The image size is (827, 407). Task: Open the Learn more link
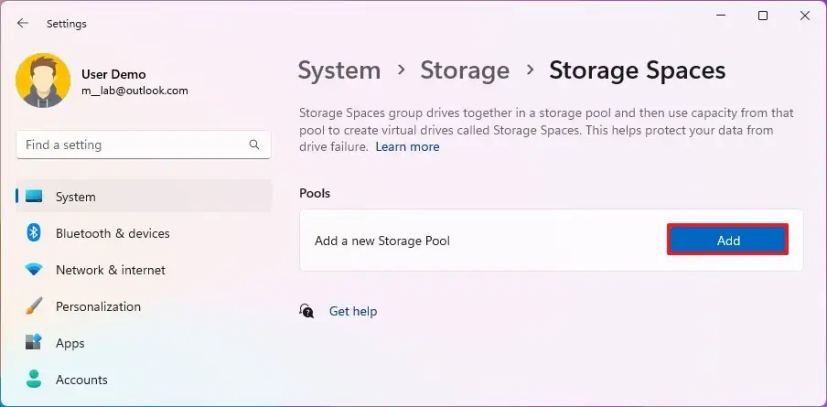click(407, 147)
